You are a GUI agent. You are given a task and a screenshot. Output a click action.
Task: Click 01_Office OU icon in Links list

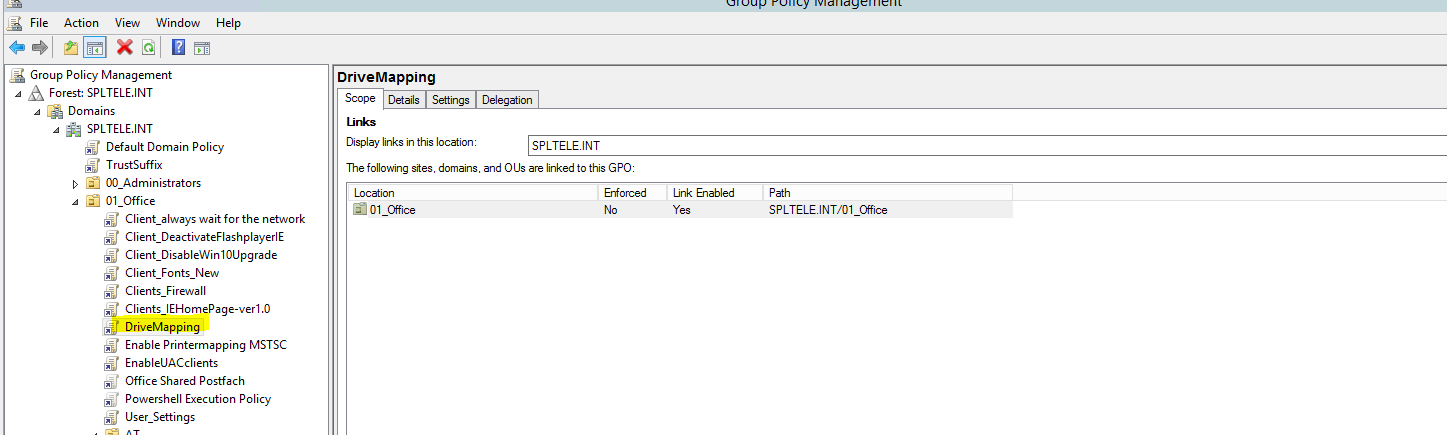(x=360, y=210)
